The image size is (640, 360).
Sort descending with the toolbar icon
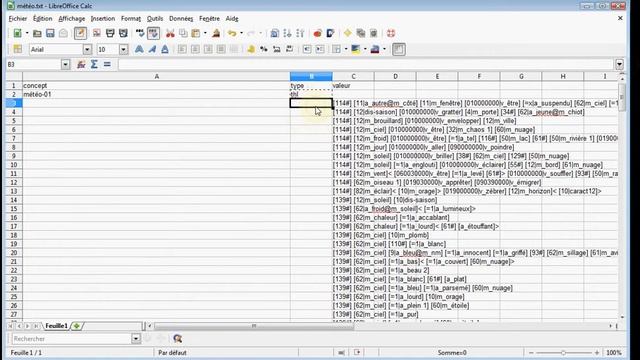[300, 33]
